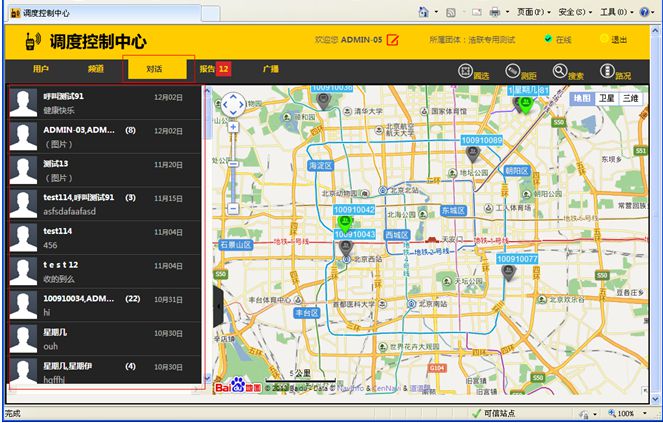Click the map zoom-in plus button
This screenshot has height=423, width=663.
(x=233, y=126)
